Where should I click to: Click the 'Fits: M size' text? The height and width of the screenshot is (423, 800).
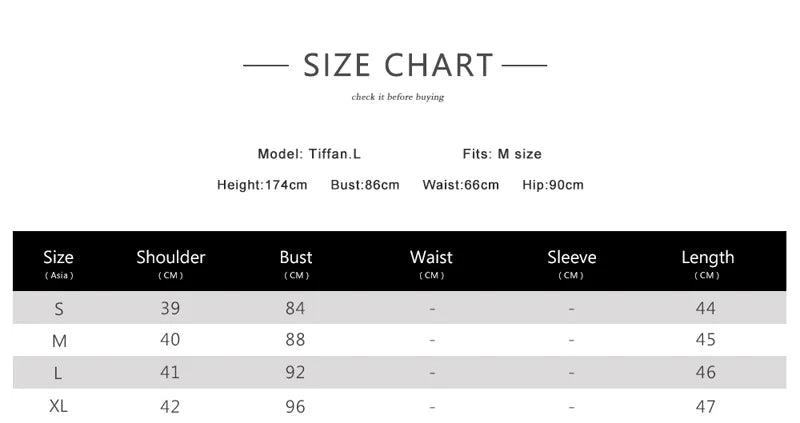point(502,154)
